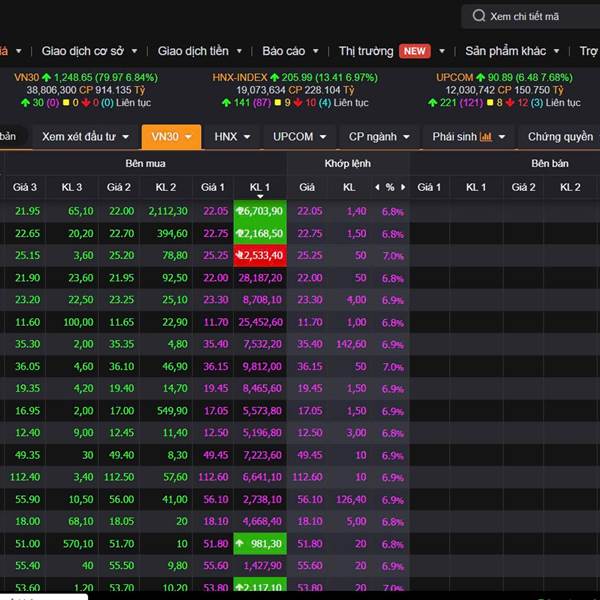Open the Chứng quyền tab
This screenshot has width=600, height=600.
[x=559, y=137]
